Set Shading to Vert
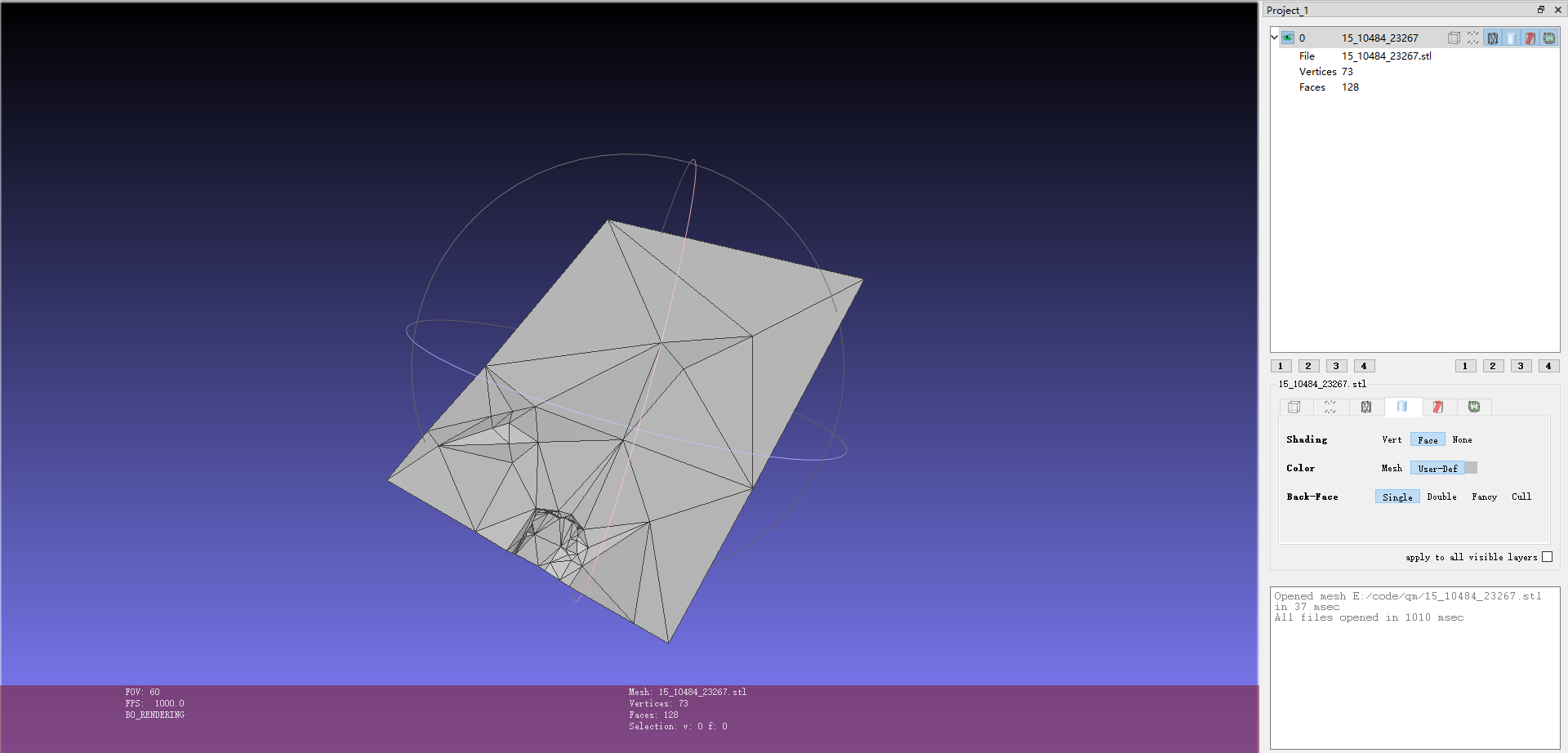The width and height of the screenshot is (1568, 753). click(1391, 439)
